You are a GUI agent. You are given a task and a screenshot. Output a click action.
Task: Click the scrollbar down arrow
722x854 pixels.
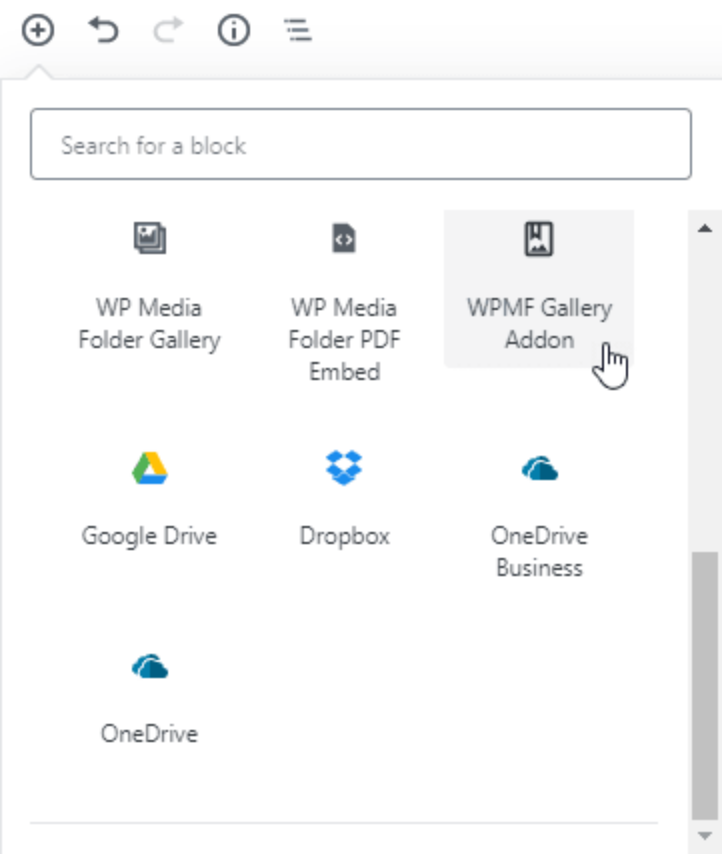pos(704,835)
